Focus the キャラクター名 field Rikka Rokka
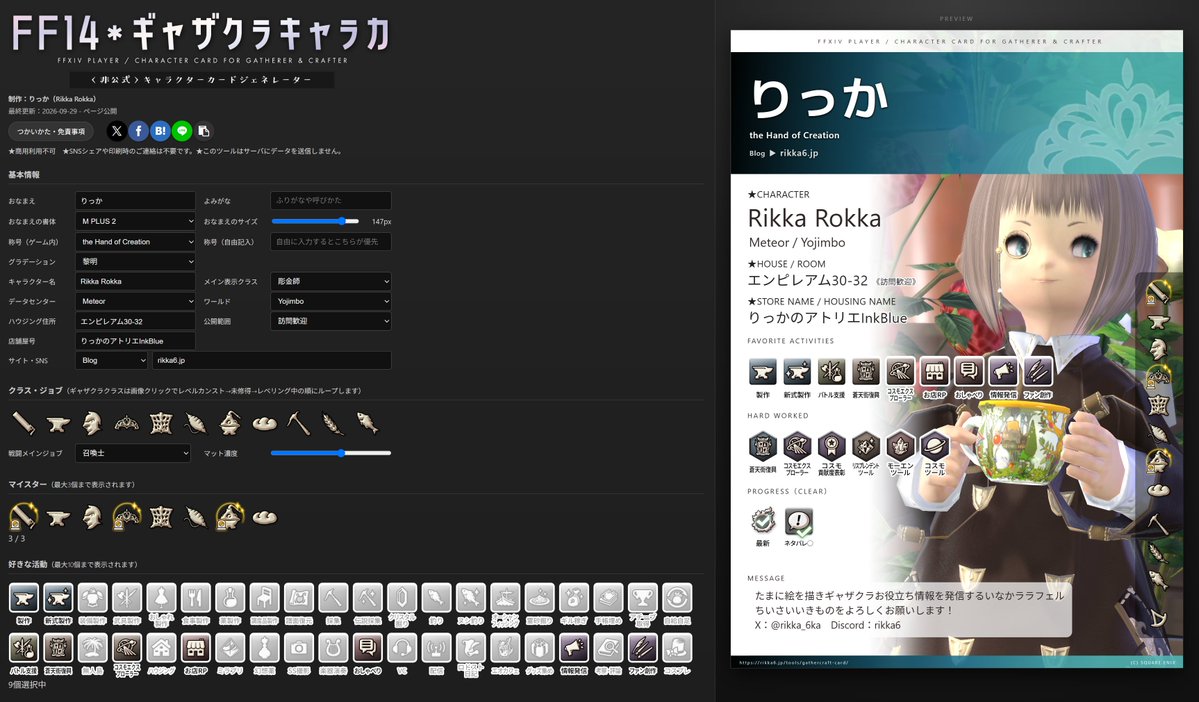Viewport: 1199px width, 702px height. (135, 281)
